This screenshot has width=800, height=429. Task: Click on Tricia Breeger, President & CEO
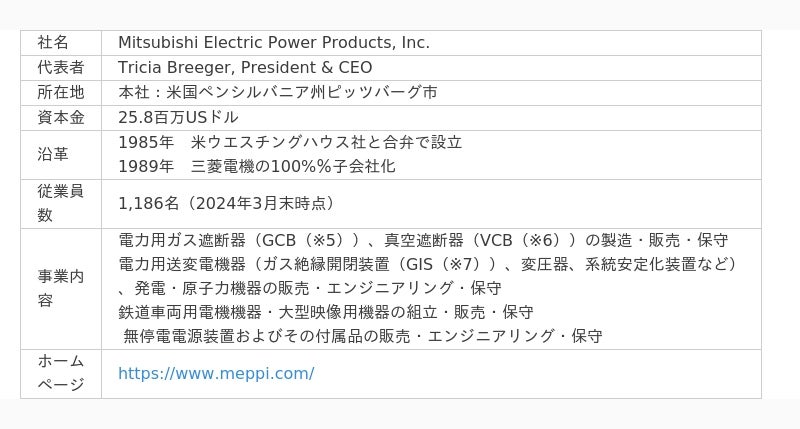point(245,68)
